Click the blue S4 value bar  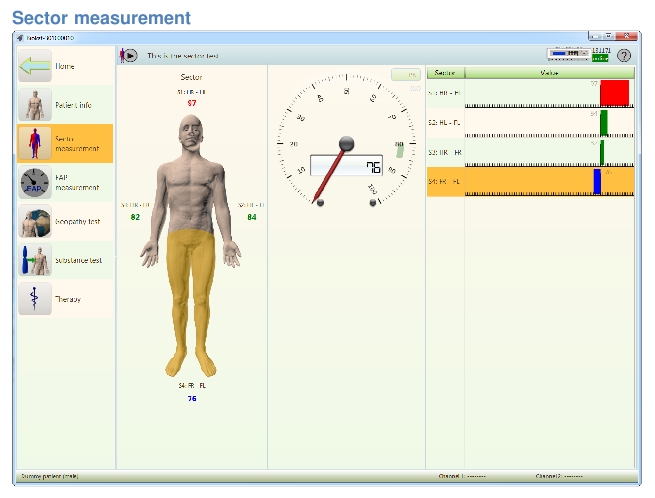coord(597,181)
